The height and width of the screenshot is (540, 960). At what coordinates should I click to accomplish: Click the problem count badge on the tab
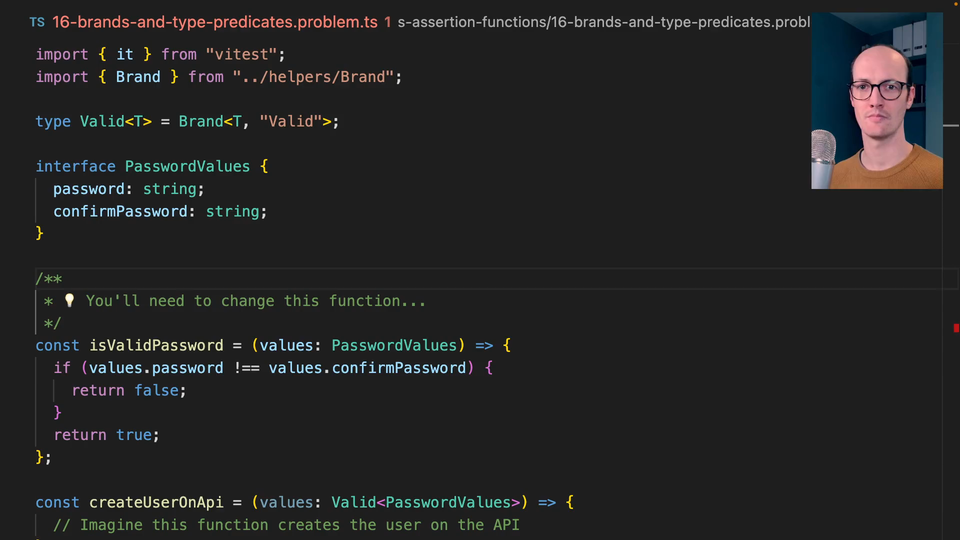click(x=388, y=21)
